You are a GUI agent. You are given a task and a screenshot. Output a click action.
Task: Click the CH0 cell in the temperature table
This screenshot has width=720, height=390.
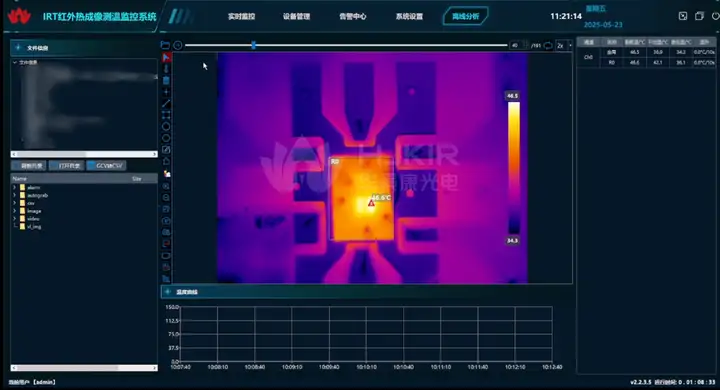pyautogui.click(x=588, y=57)
